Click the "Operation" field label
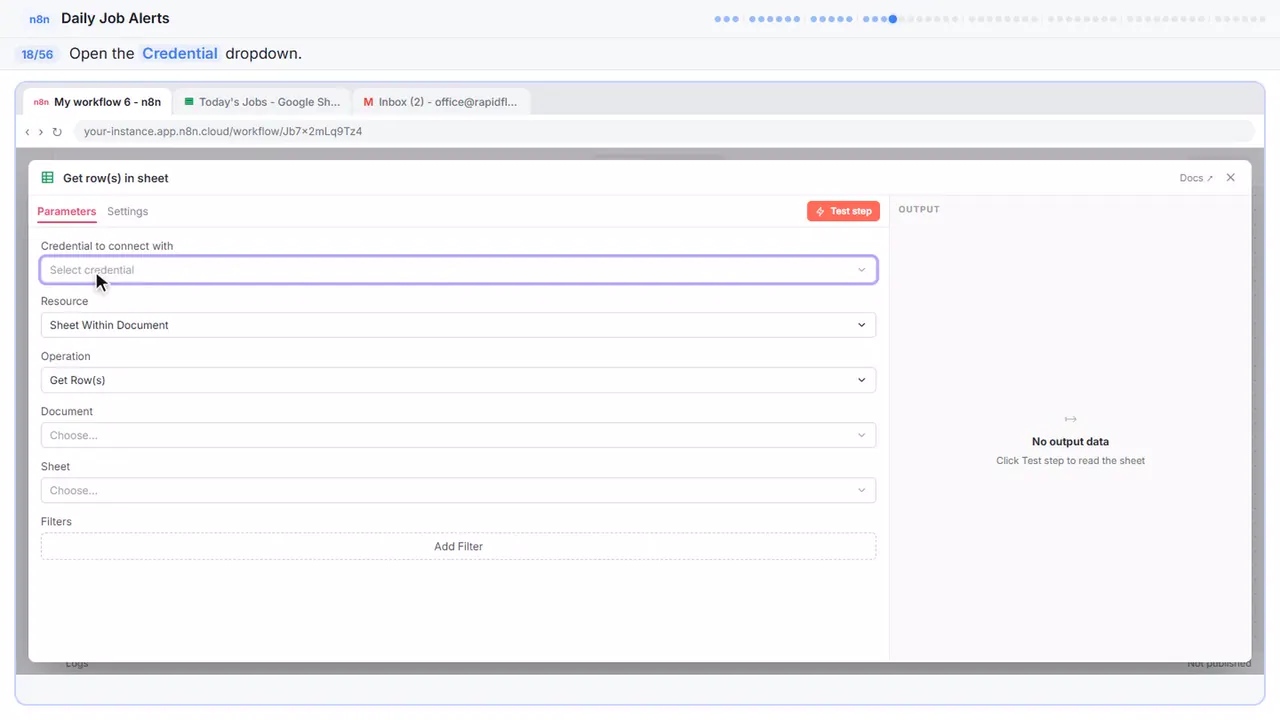 [66, 356]
